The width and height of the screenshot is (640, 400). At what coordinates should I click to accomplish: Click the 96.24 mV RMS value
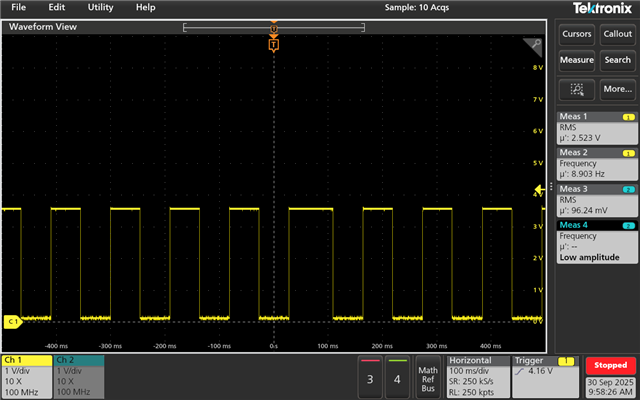(x=589, y=211)
